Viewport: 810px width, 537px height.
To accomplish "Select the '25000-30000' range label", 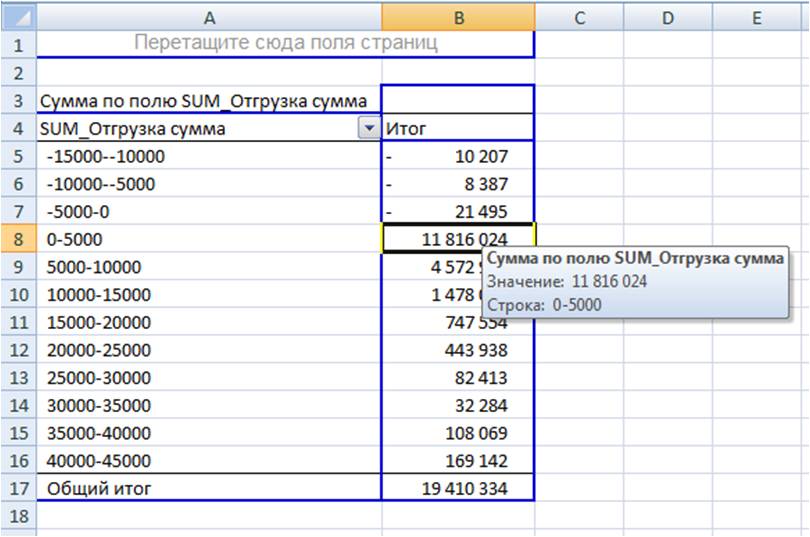I will click(209, 377).
